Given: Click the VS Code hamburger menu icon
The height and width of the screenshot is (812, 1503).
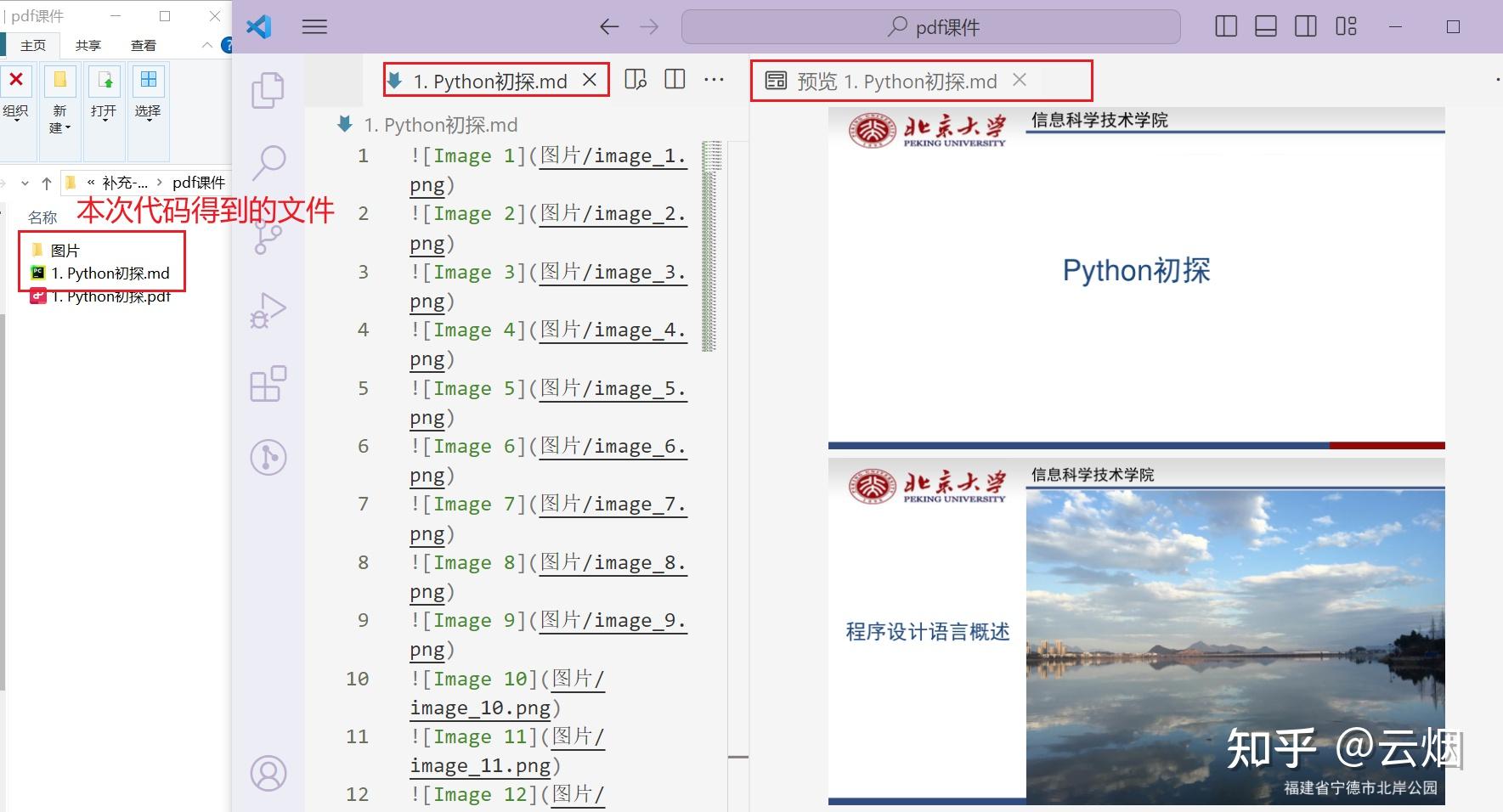Looking at the screenshot, I should pos(314,26).
